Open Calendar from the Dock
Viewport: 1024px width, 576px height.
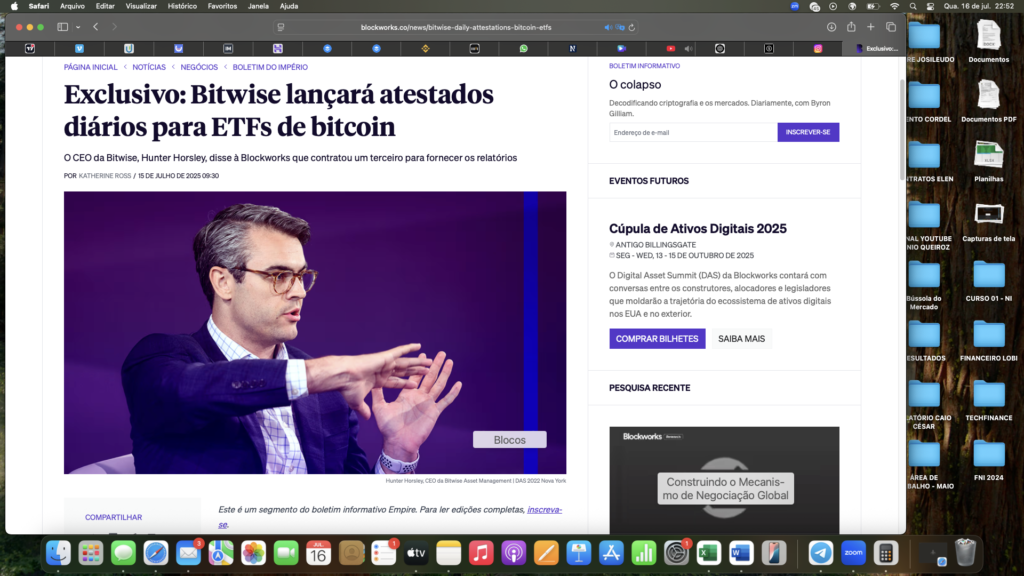click(x=318, y=553)
